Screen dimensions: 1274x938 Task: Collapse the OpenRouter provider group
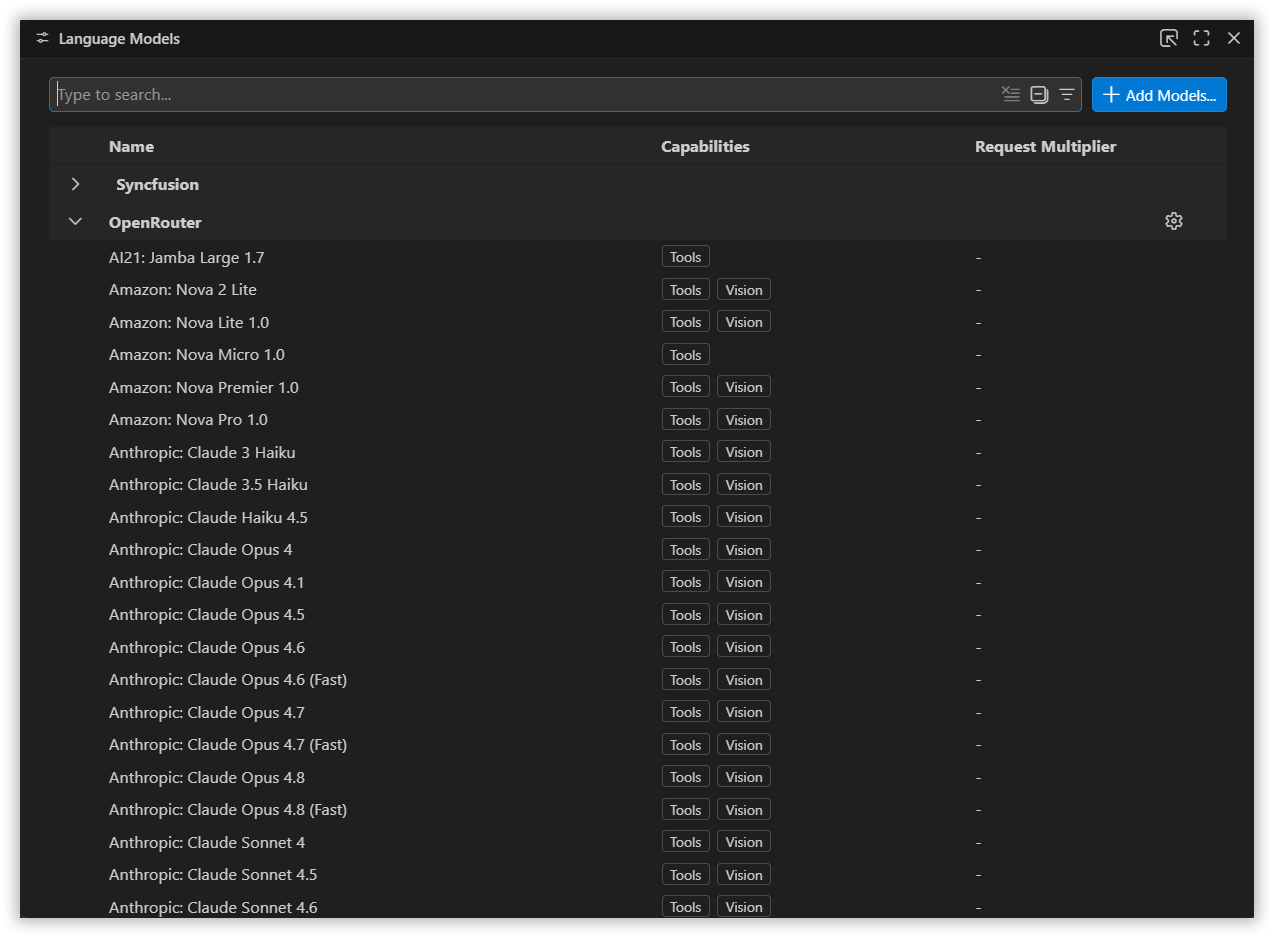(x=75, y=222)
